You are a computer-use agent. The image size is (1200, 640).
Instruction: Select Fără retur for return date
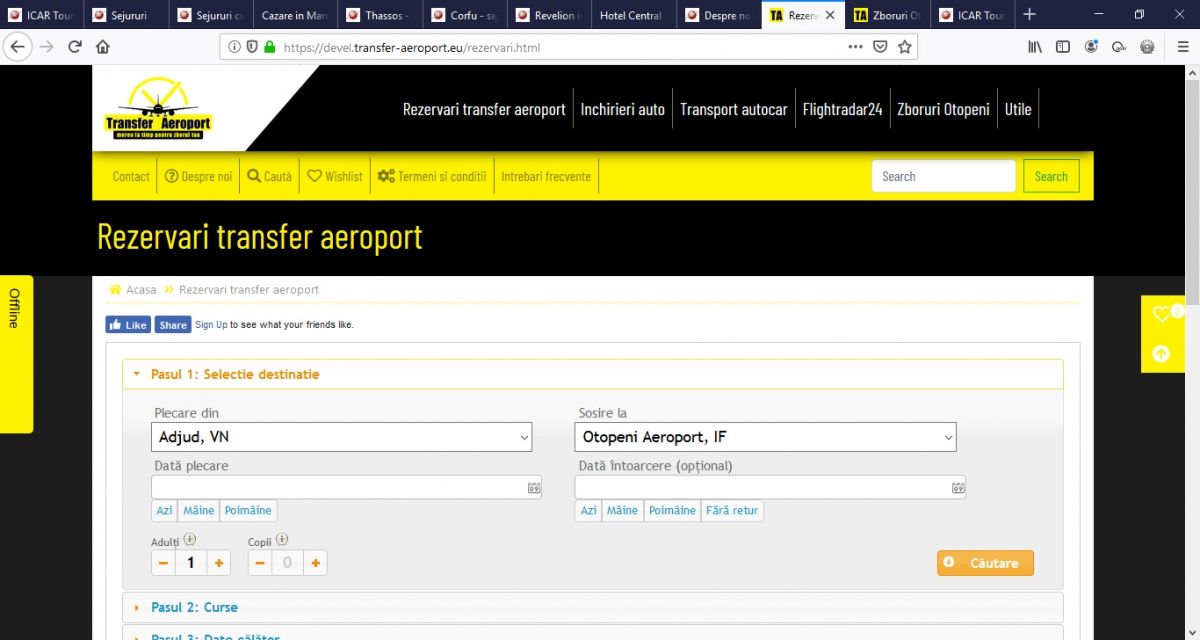pyautogui.click(x=732, y=510)
